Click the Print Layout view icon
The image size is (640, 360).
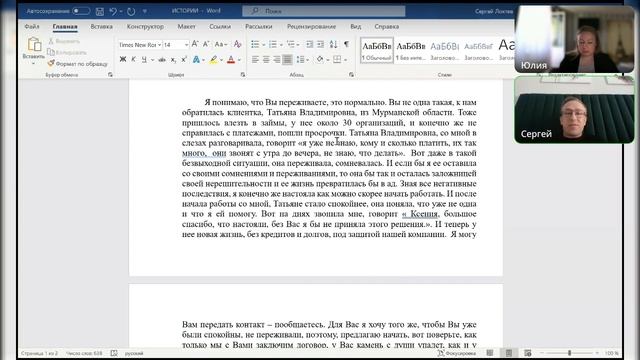[x=509, y=353]
